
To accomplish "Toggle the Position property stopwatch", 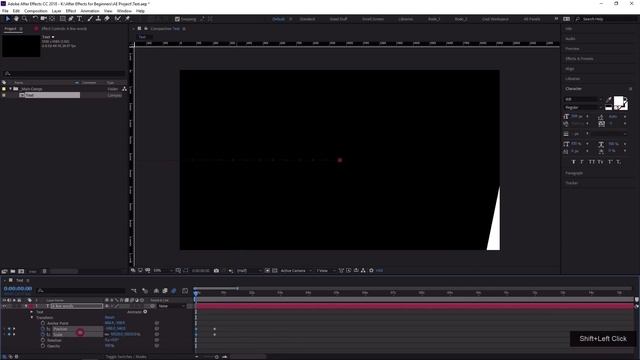I will coord(43,329).
